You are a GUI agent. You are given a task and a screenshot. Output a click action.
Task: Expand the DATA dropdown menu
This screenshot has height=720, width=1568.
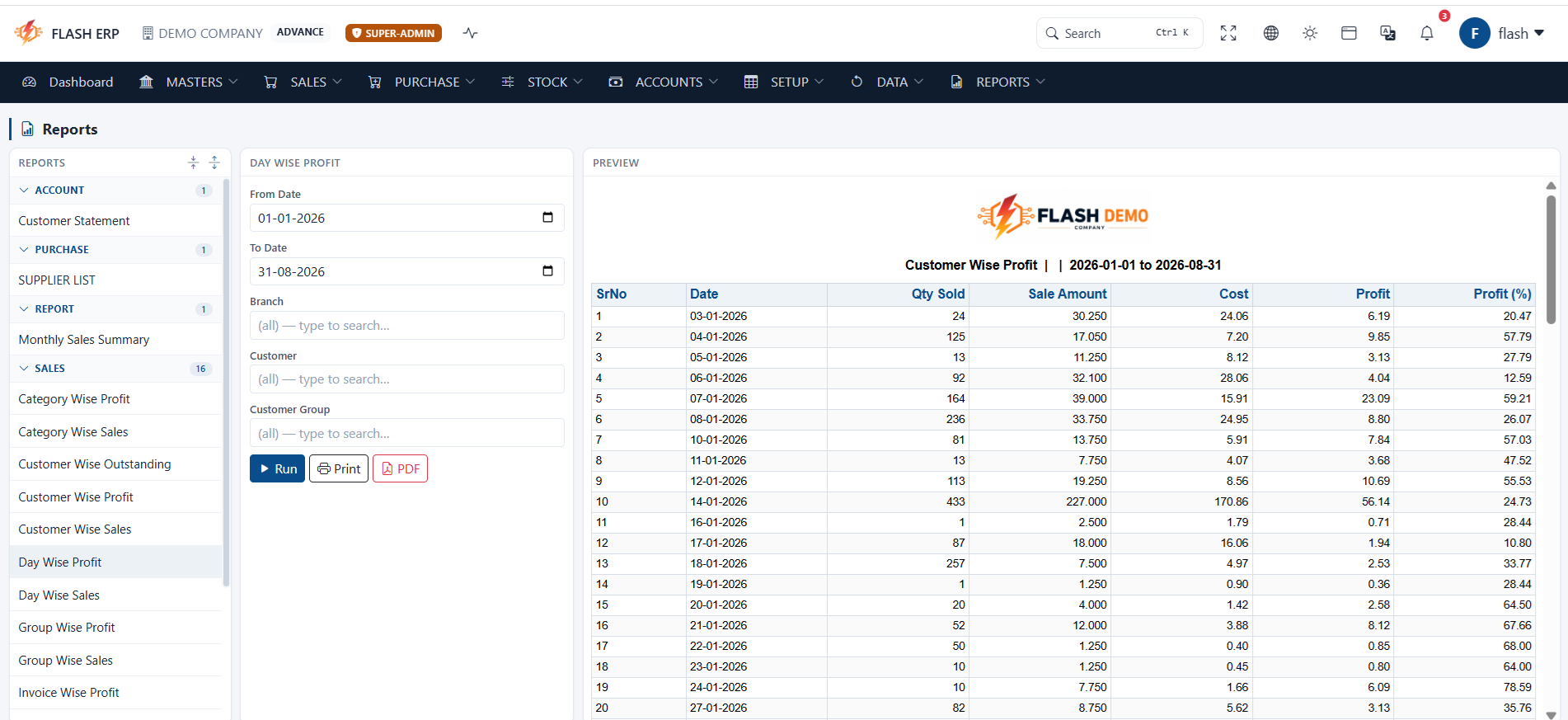(886, 82)
